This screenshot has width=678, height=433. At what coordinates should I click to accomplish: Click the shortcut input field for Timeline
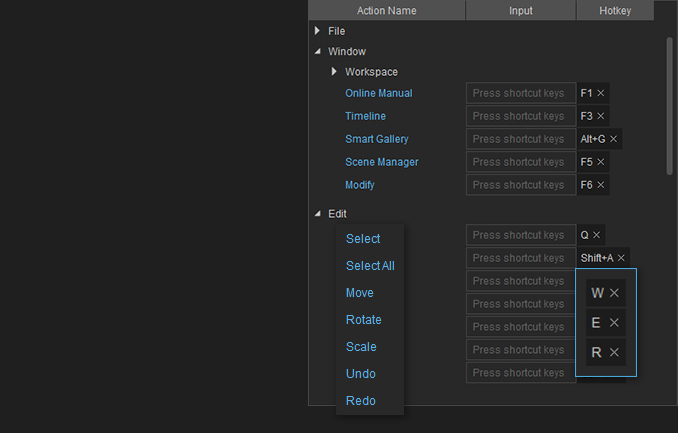click(520, 116)
